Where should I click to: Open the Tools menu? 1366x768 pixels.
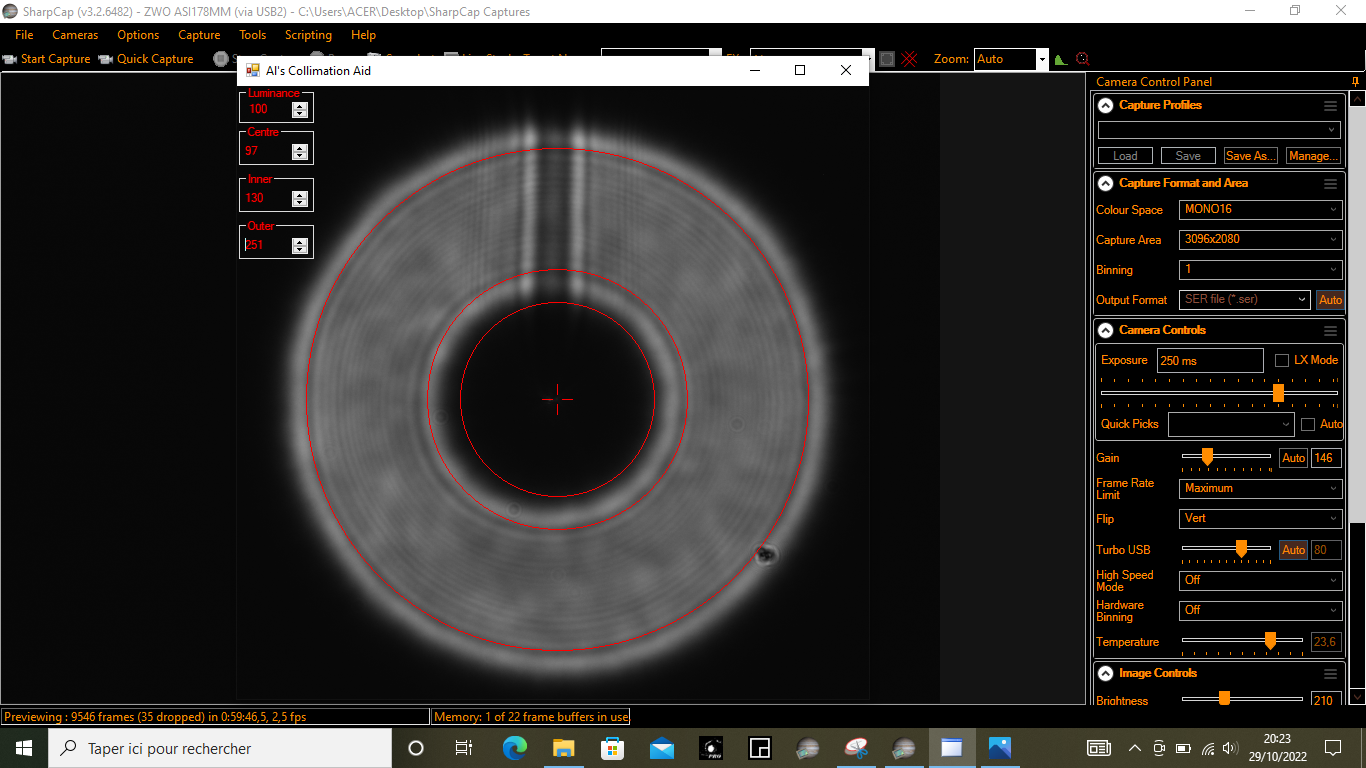point(253,35)
